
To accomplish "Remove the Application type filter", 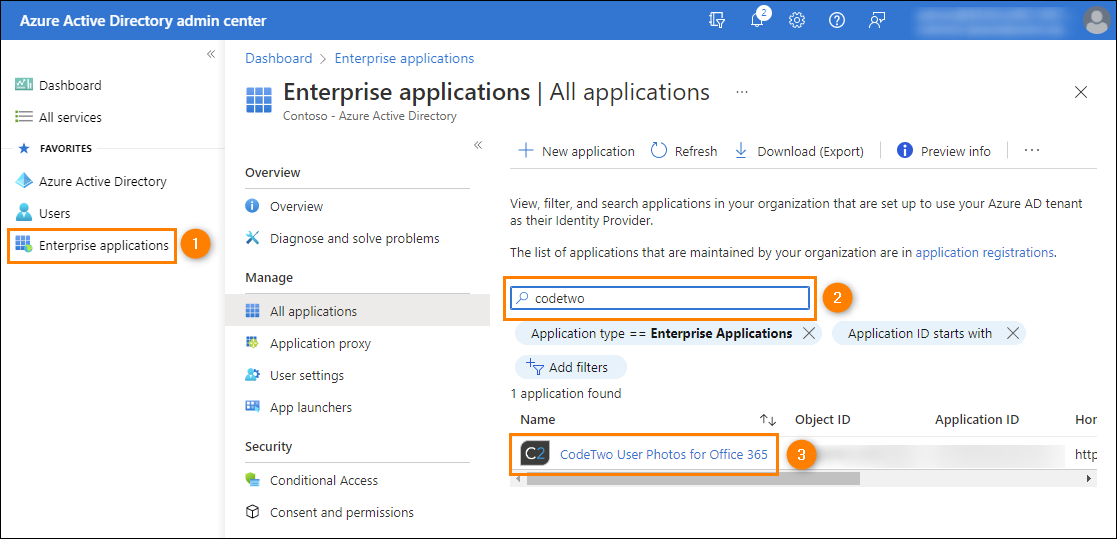I will click(809, 333).
